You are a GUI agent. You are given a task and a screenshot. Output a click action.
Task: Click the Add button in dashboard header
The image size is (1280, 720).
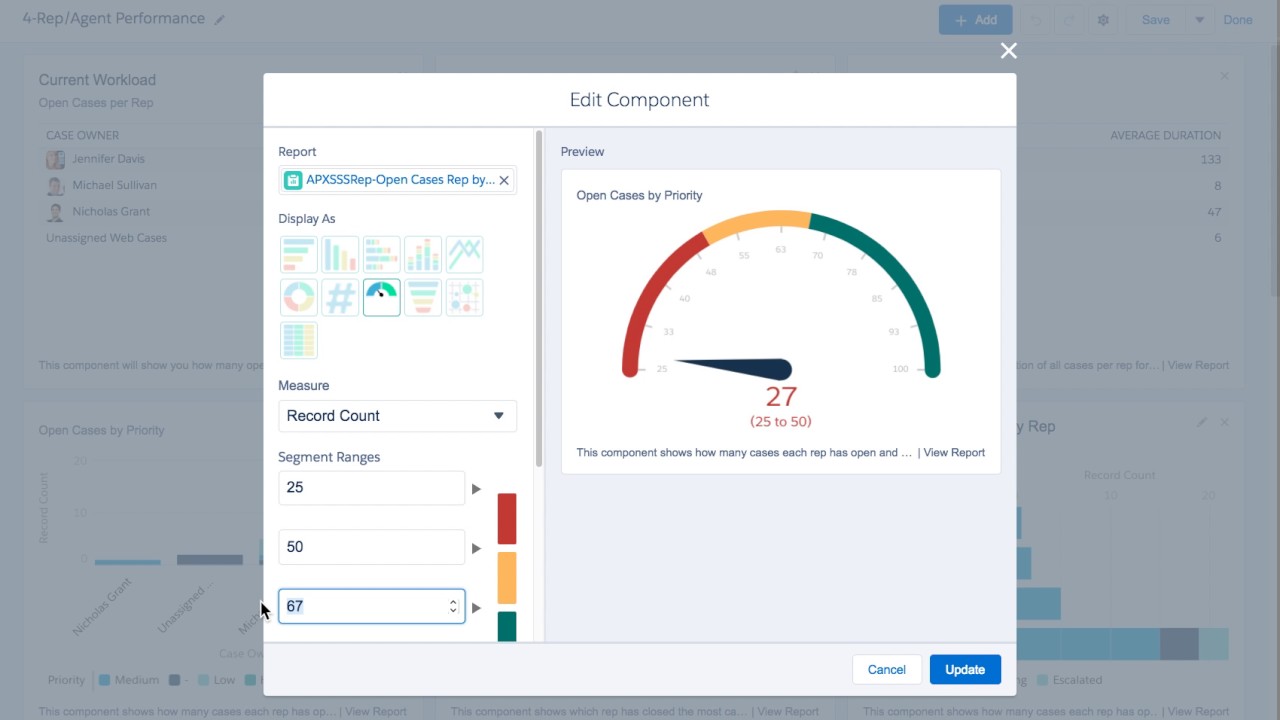point(975,20)
